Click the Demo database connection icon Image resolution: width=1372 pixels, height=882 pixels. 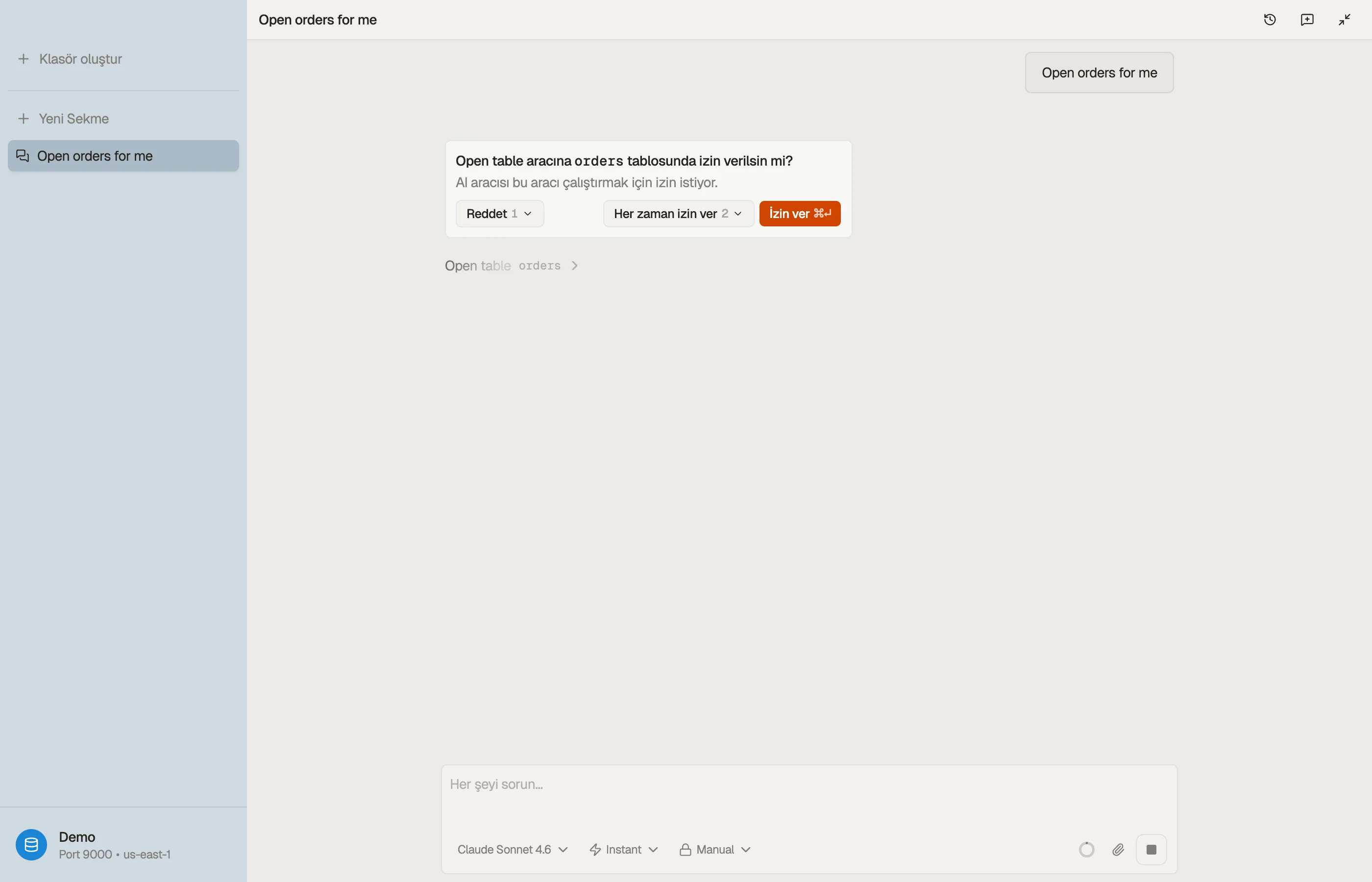pyautogui.click(x=31, y=845)
